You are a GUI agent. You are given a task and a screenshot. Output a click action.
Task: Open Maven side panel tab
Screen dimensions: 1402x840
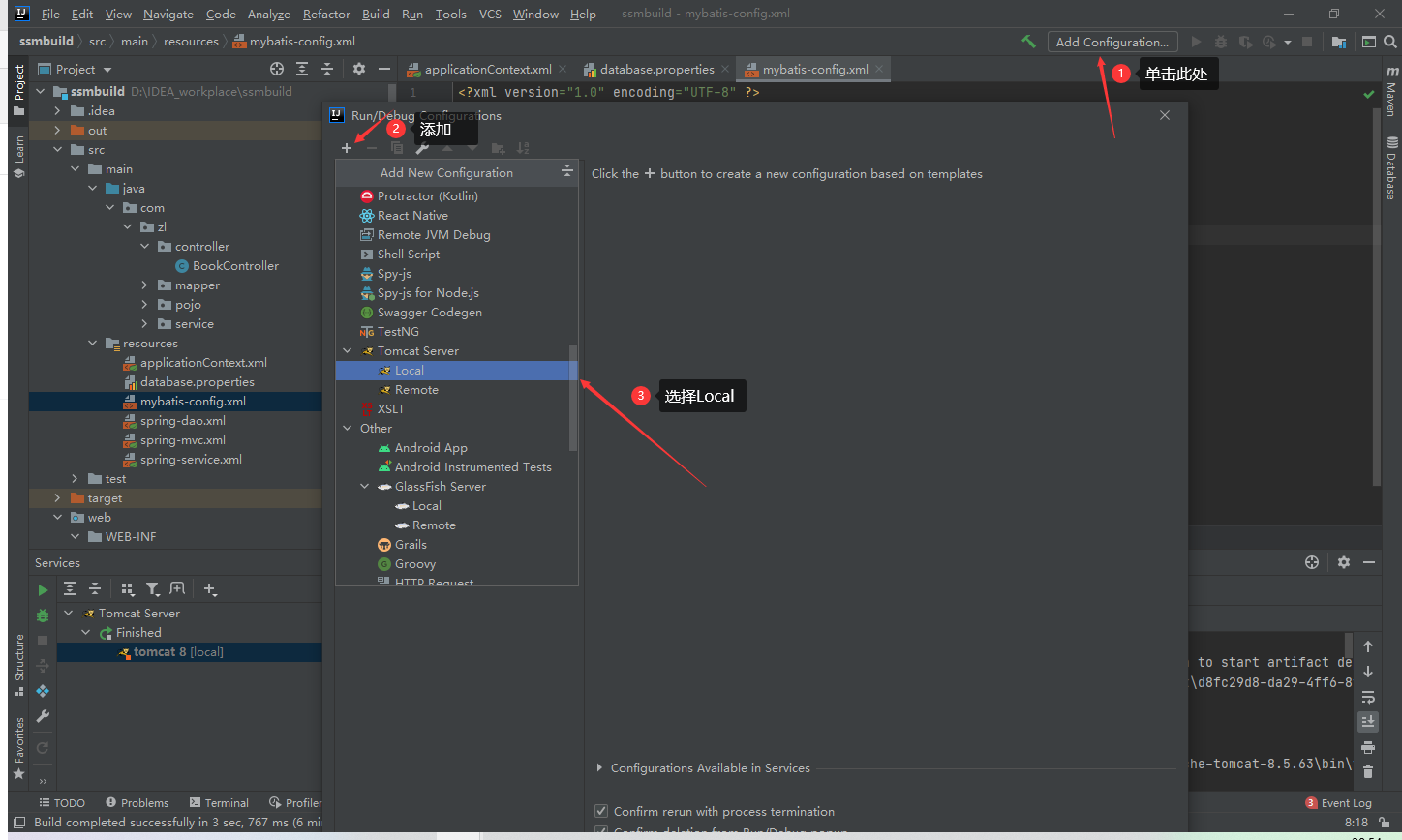pyautogui.click(x=1391, y=92)
